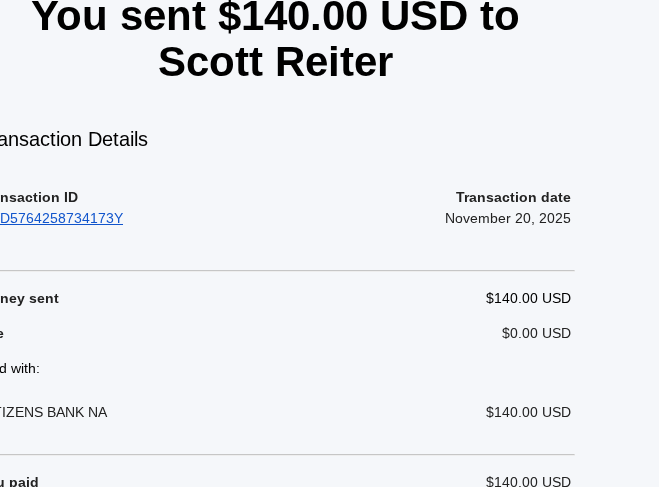Click the Scott Reiter recipient name in heading
Image resolution: width=659 pixels, height=487 pixels.
pos(275,62)
